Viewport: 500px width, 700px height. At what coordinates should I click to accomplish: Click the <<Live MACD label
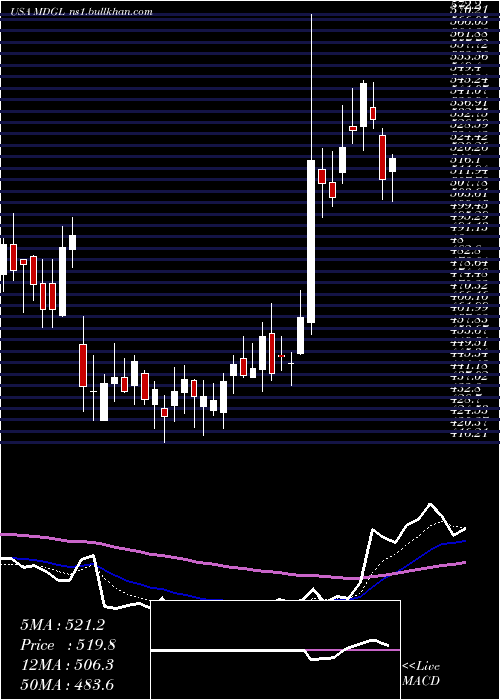(421, 673)
